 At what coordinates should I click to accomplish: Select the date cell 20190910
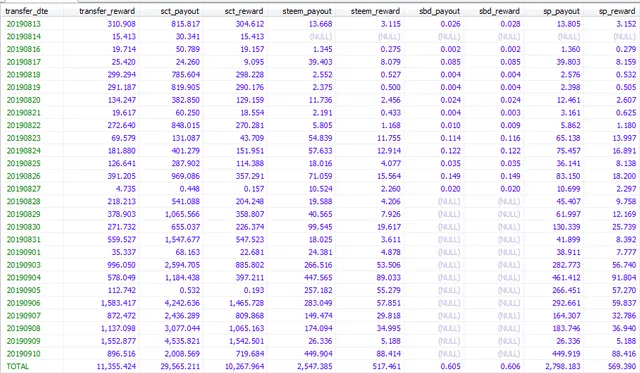pos(24,353)
